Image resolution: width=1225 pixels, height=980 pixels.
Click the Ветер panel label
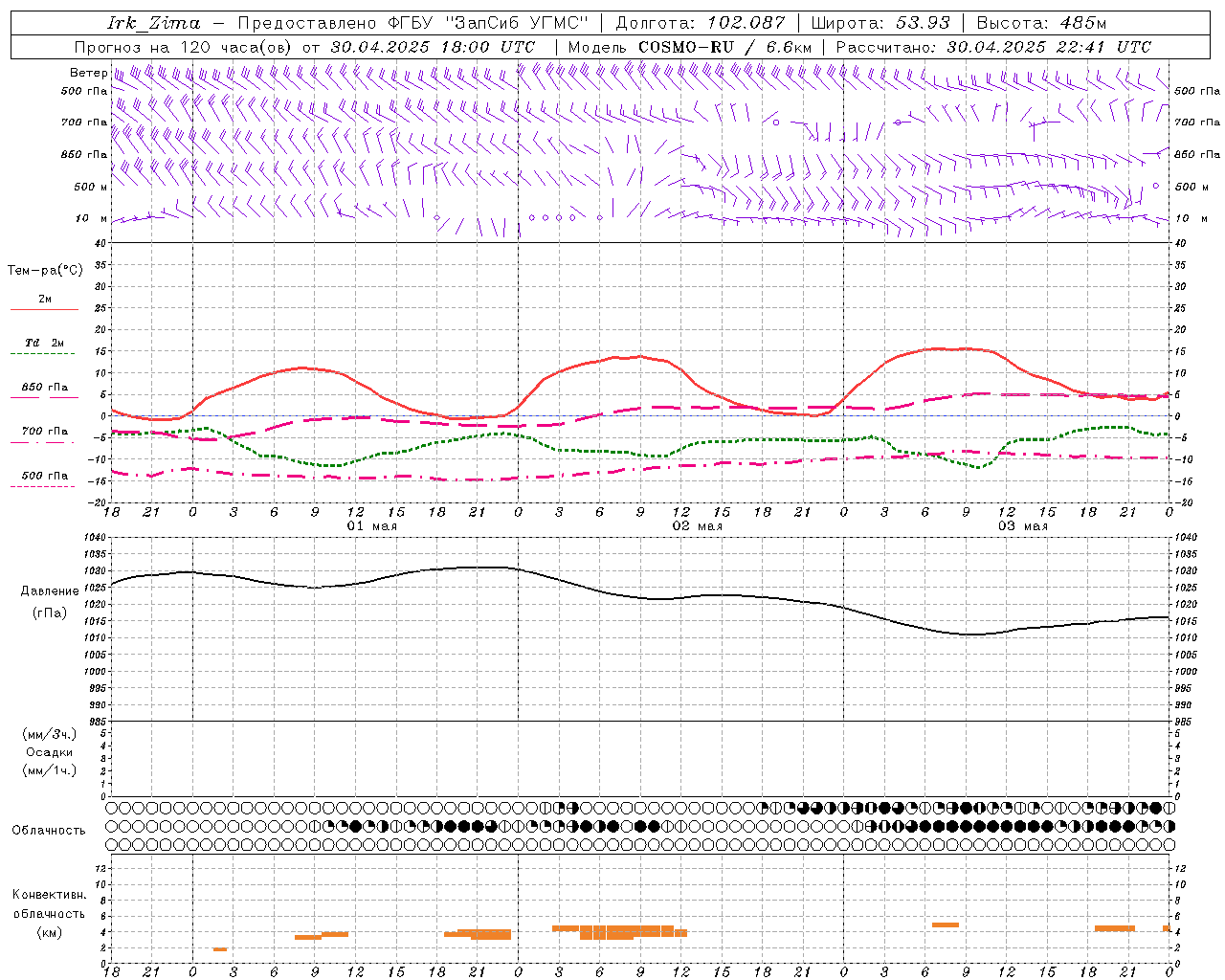coord(88,73)
